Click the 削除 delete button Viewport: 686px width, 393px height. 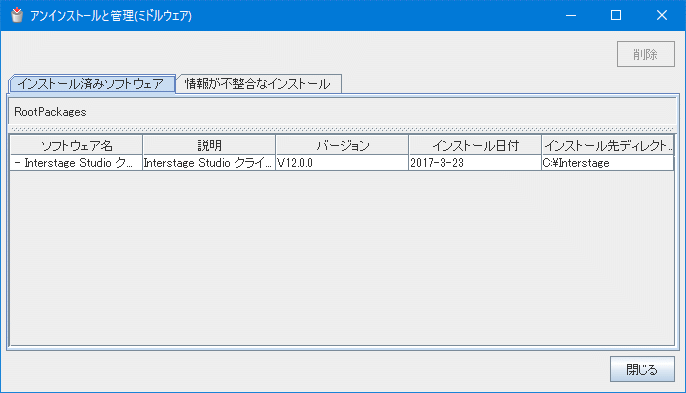pos(646,54)
